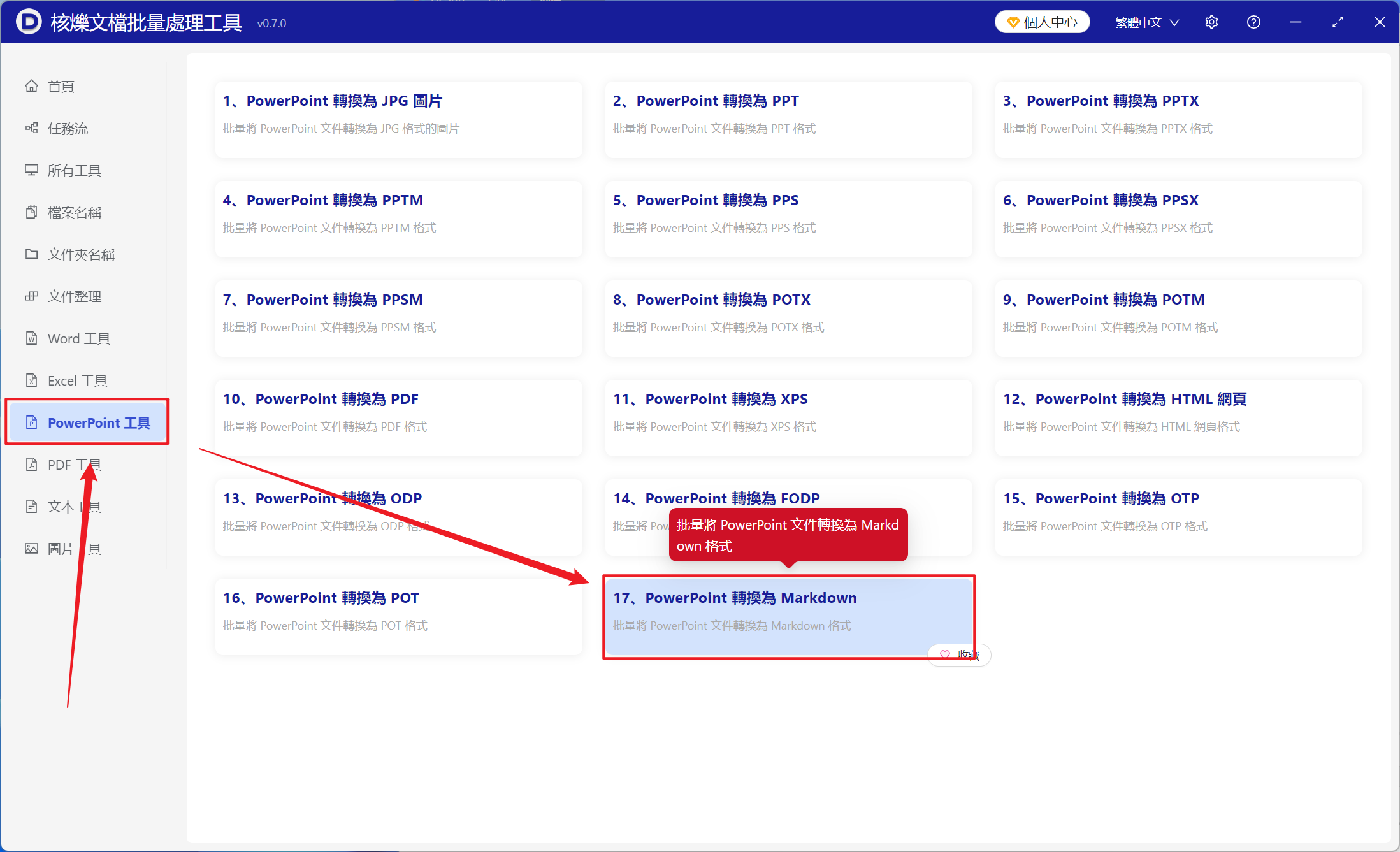Open PowerPoint 轉換為 PPTX tool card
The image size is (1400, 852).
point(1179,120)
